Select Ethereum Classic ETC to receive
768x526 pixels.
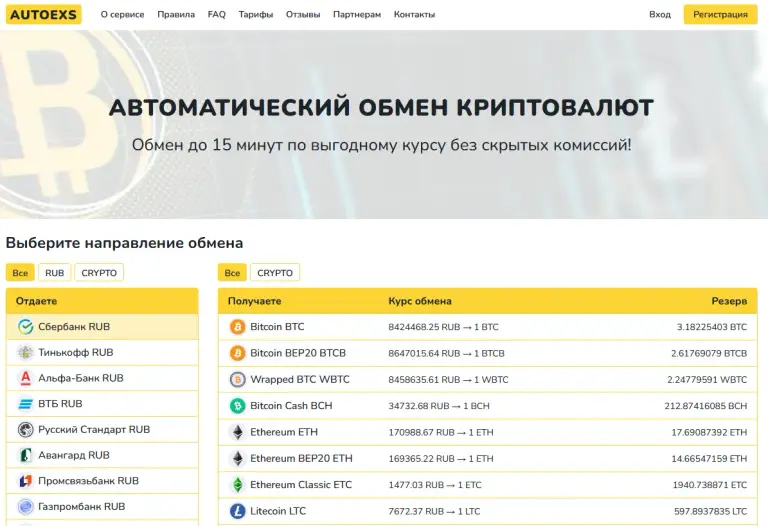[x=488, y=485]
